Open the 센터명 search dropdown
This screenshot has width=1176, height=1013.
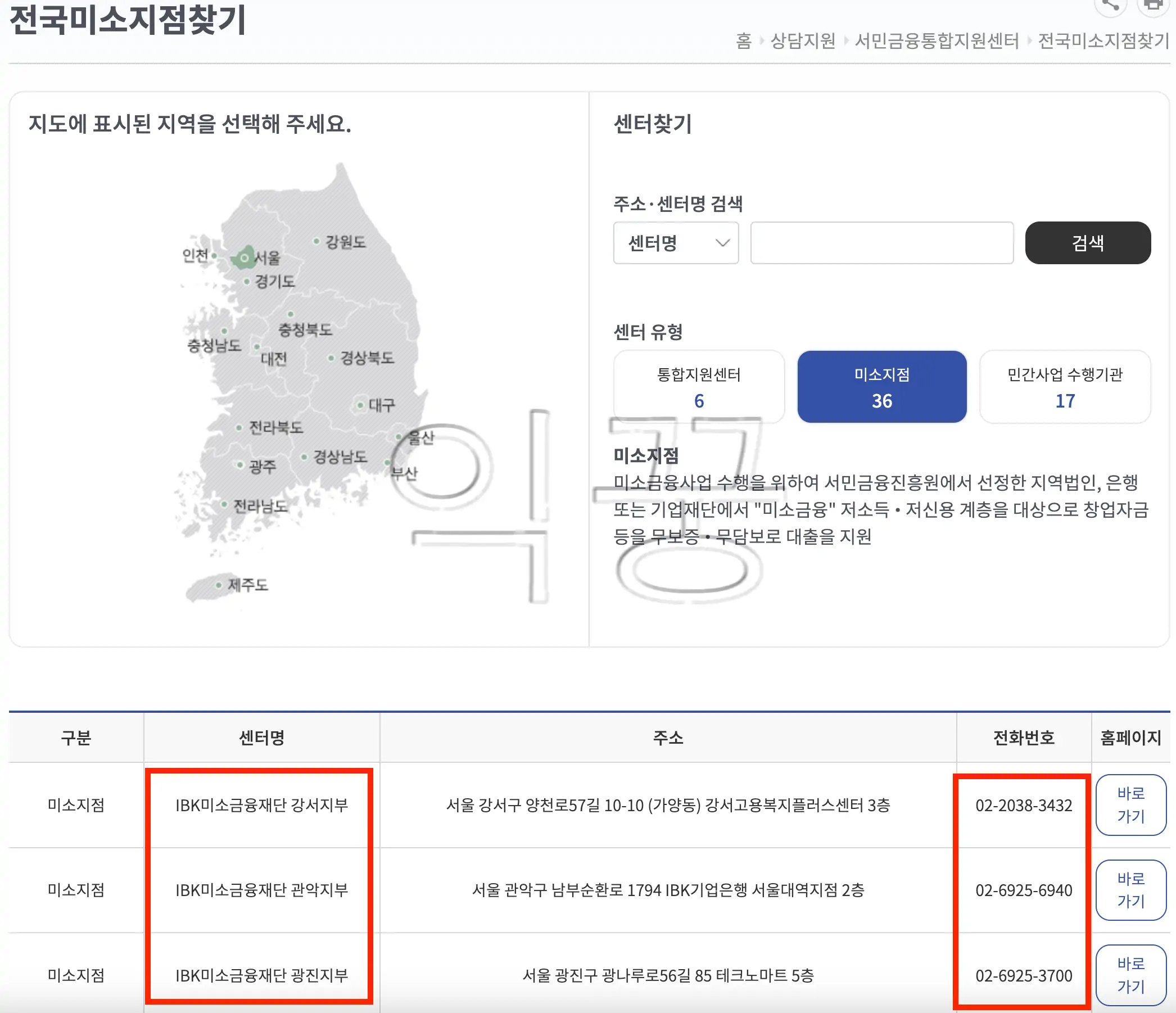tap(675, 243)
